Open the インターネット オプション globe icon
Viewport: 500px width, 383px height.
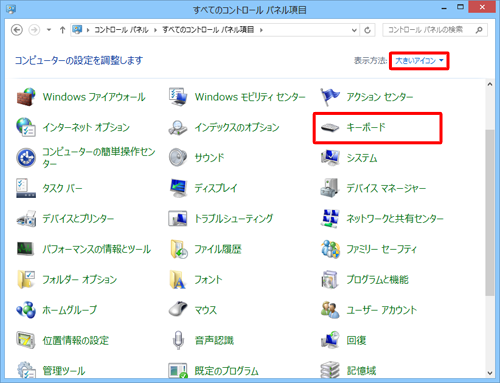(26, 127)
